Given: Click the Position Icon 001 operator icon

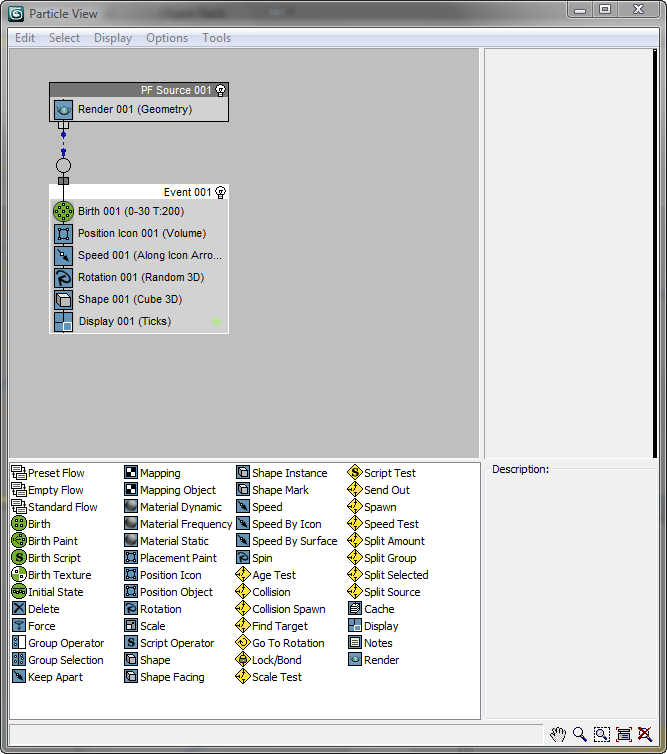Looking at the screenshot, I should (63, 234).
